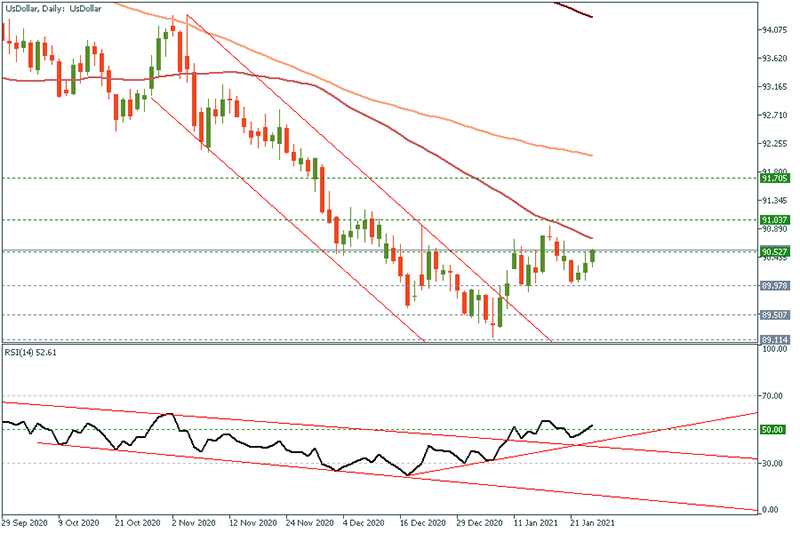Click the 94.075 price axis value

(x=774, y=30)
